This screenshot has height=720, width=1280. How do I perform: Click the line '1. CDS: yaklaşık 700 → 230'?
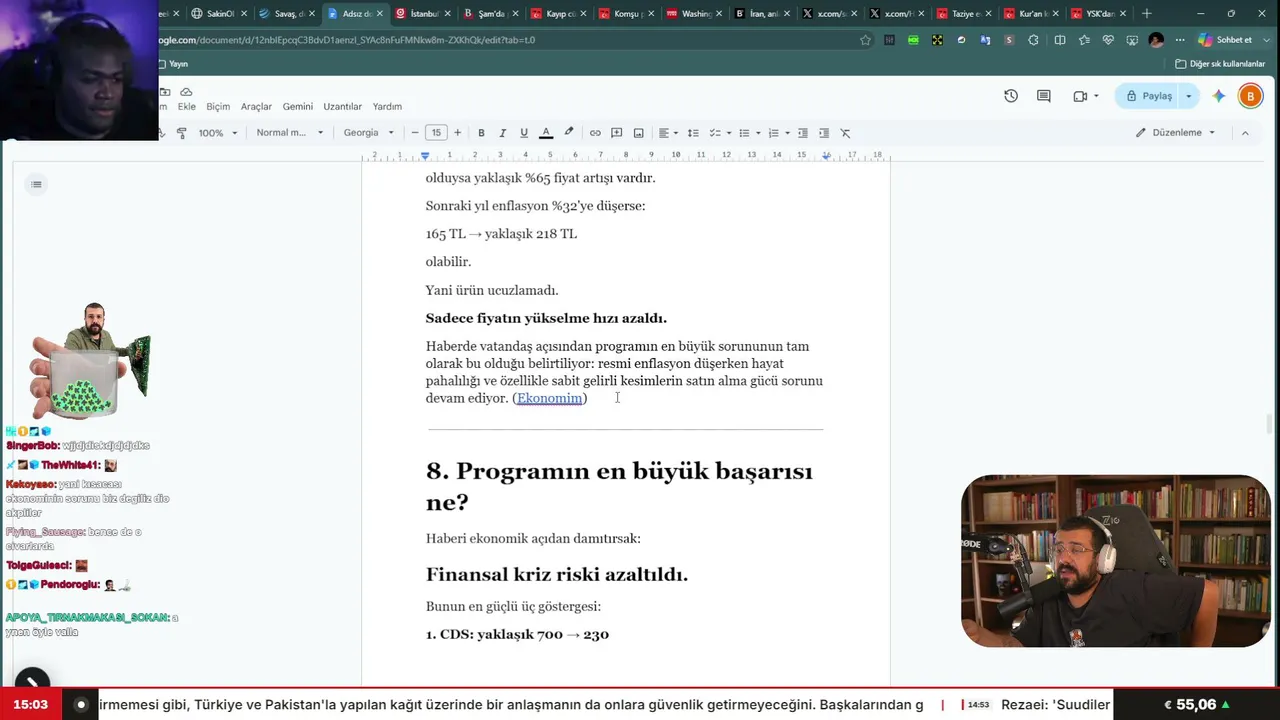[x=517, y=634]
